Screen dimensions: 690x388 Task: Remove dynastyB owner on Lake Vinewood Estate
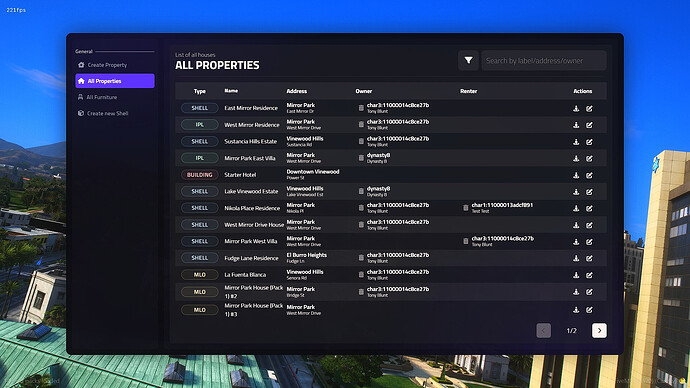[x=361, y=191]
